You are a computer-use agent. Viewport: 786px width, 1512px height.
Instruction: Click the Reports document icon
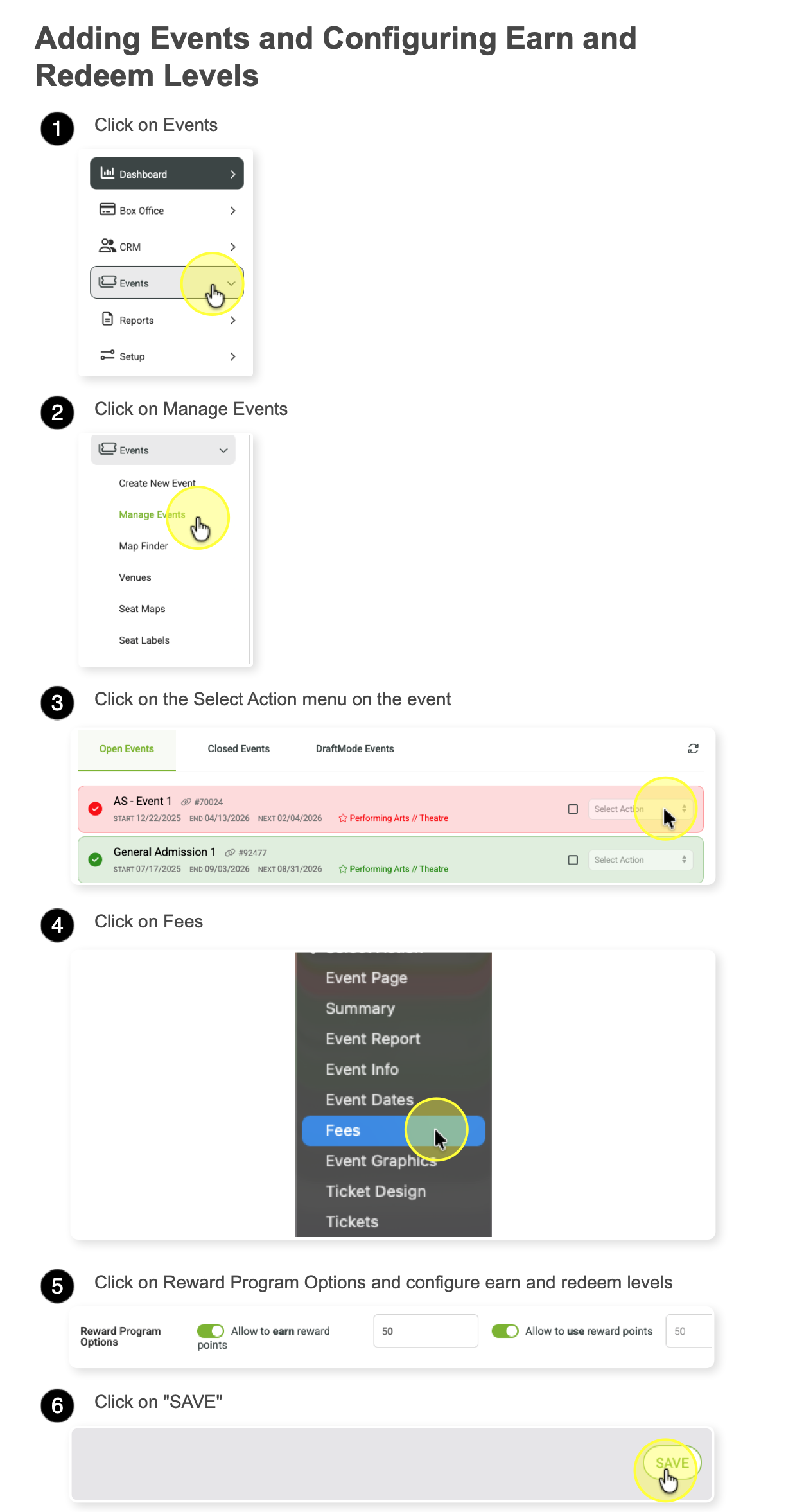click(x=107, y=319)
